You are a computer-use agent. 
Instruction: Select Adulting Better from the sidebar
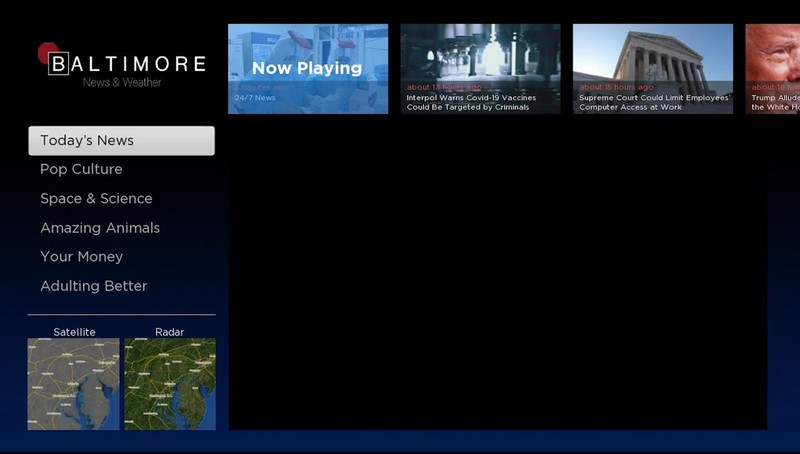click(93, 286)
